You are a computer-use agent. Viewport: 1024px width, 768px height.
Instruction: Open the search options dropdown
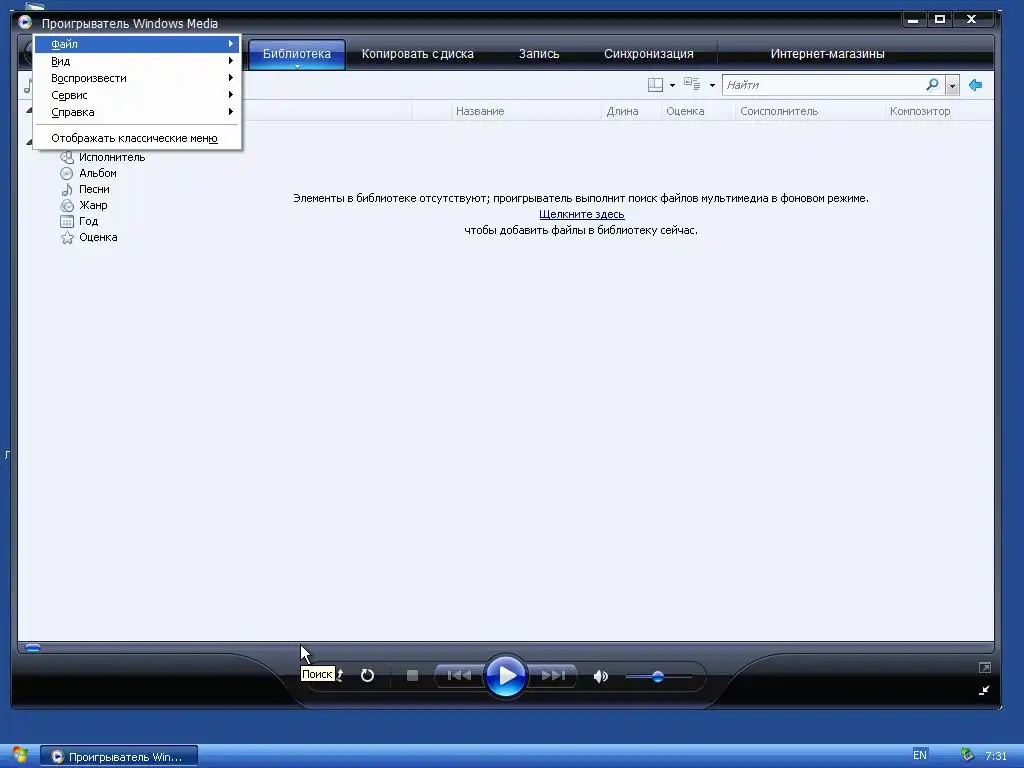click(x=952, y=86)
